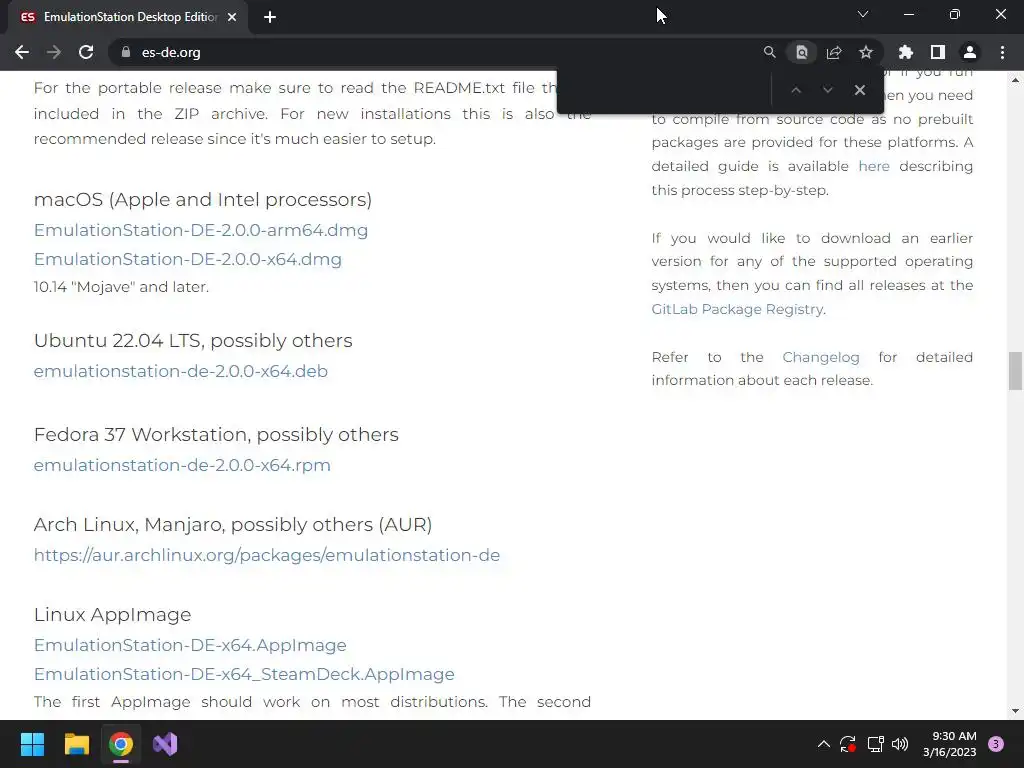Open the notification badge showing 3
Image resolution: width=1024 pixels, height=768 pixels.
click(x=996, y=744)
